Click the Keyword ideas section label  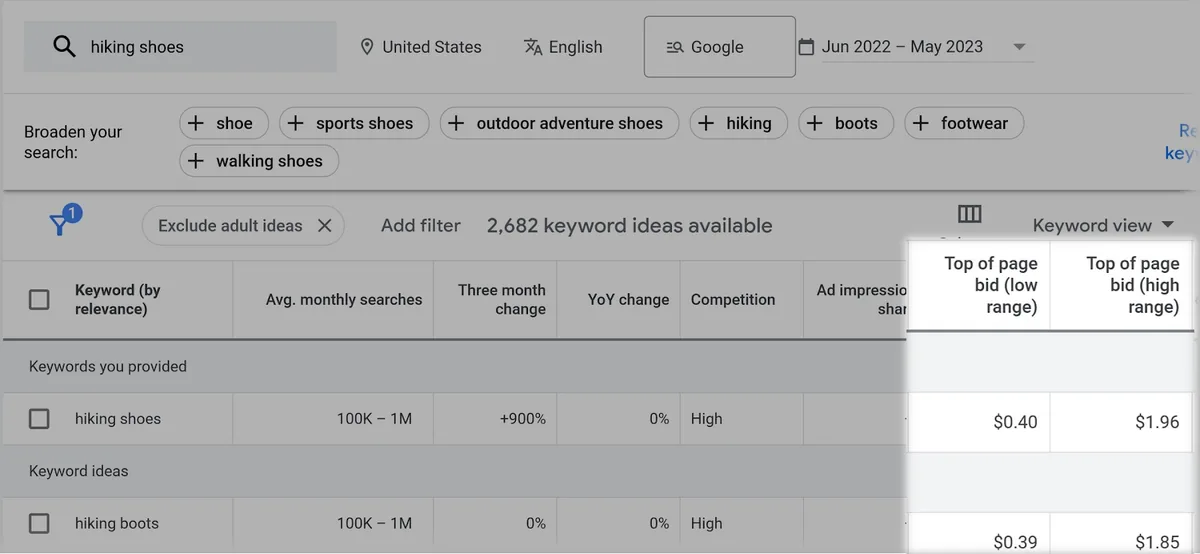(x=79, y=471)
